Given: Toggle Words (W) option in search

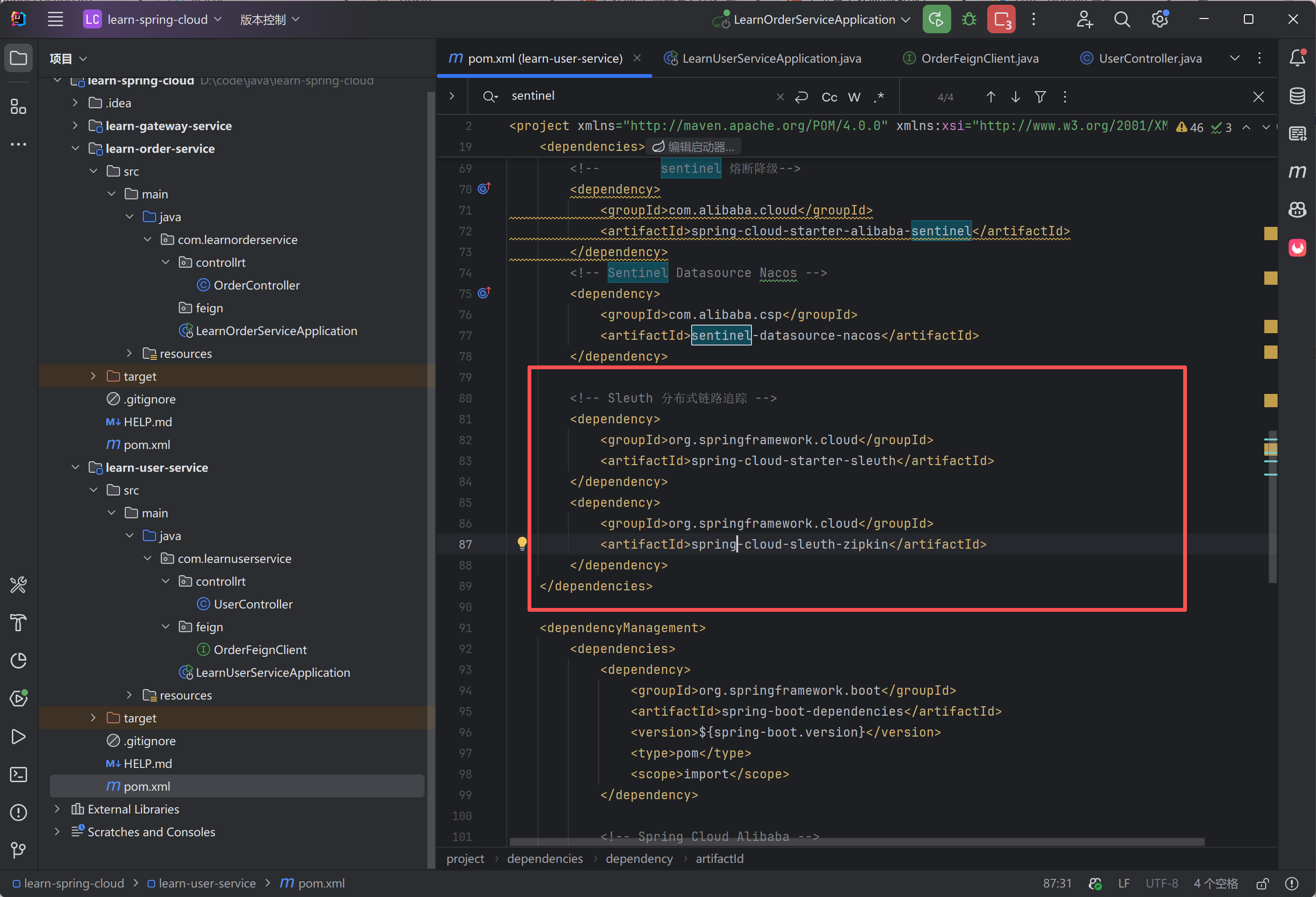Looking at the screenshot, I should [854, 97].
